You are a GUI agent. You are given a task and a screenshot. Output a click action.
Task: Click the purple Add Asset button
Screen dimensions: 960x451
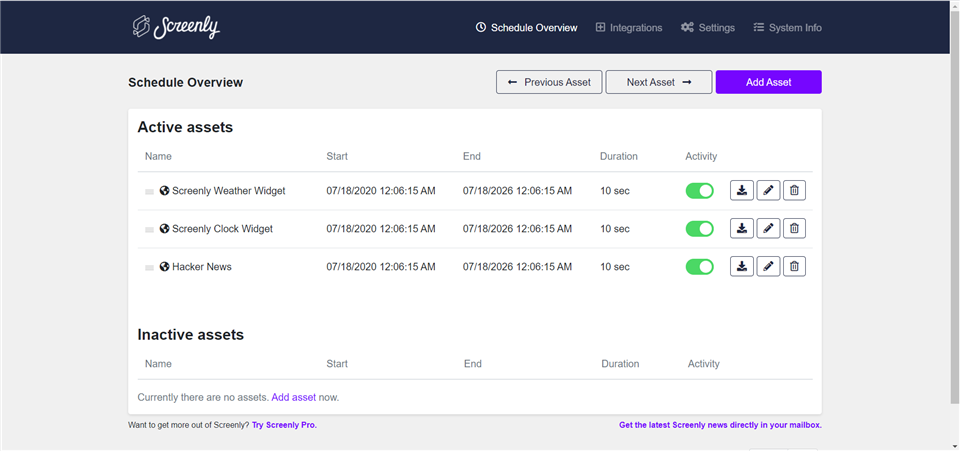[x=768, y=82]
